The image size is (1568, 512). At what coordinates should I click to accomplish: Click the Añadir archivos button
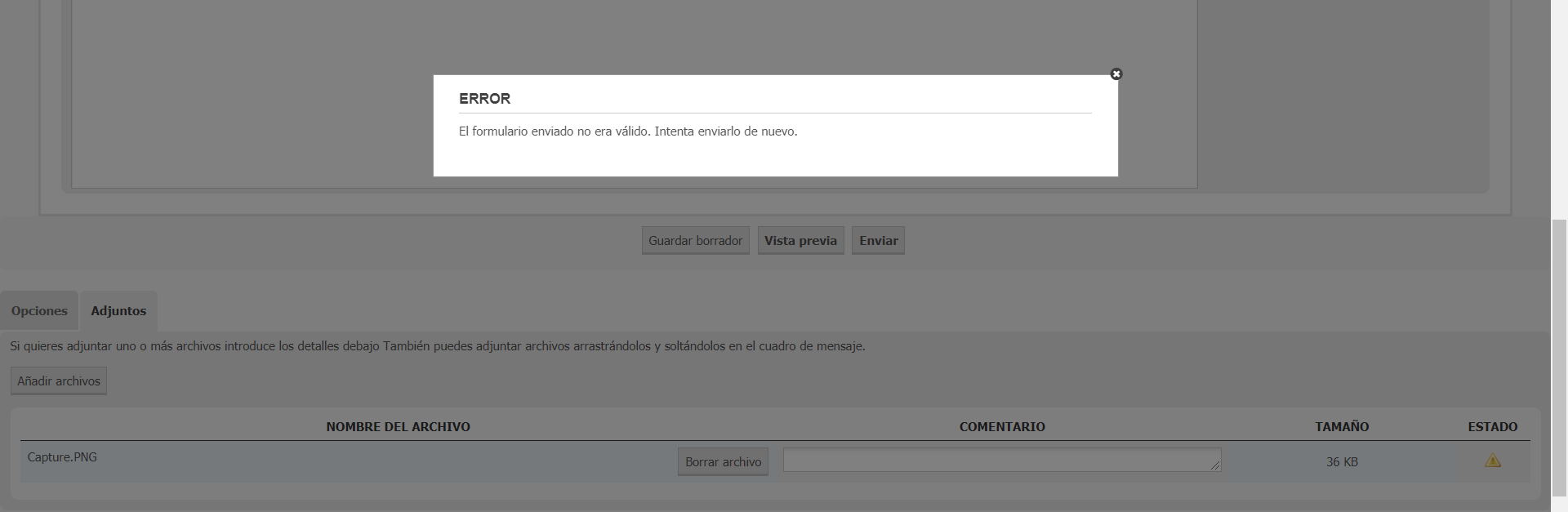[x=59, y=381]
